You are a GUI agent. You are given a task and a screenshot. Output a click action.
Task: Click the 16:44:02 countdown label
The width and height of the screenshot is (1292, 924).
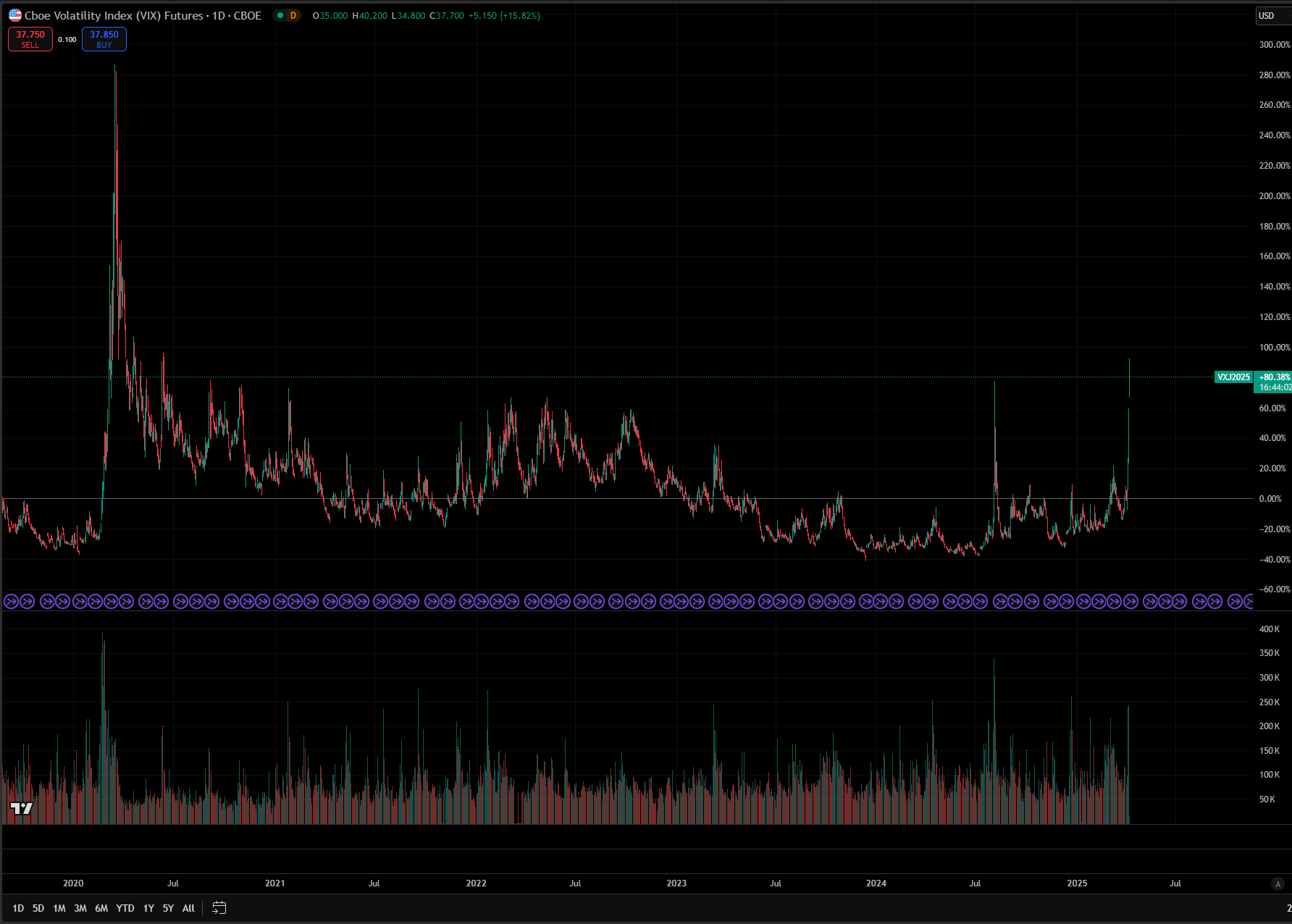click(x=1274, y=387)
